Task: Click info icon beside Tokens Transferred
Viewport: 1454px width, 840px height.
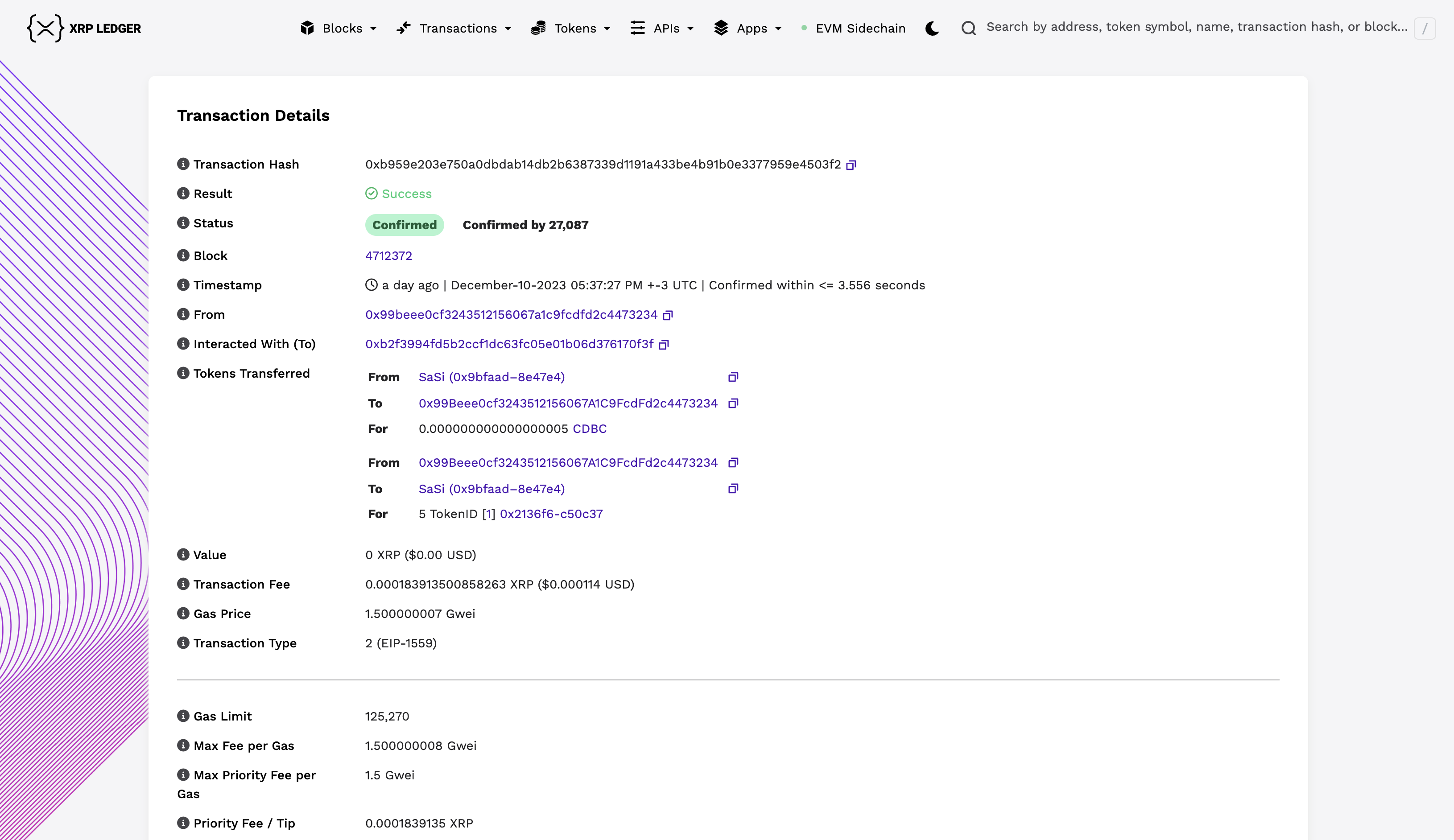Action: pyautogui.click(x=183, y=373)
